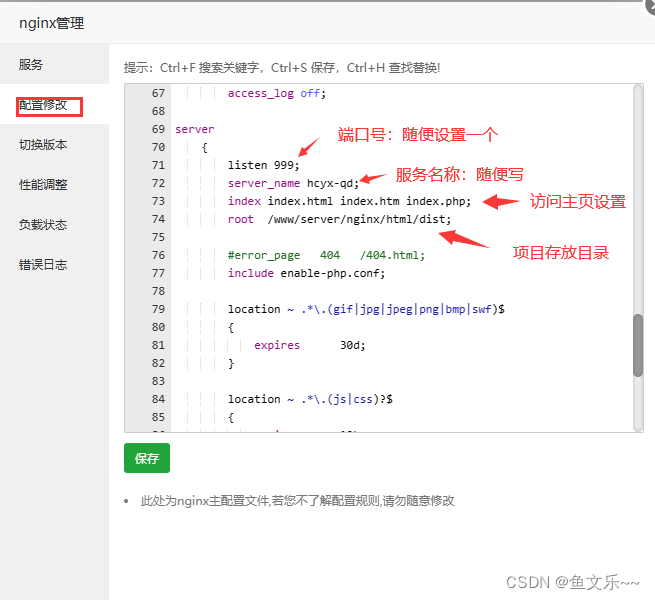Click location line with js|css pattern
655x600 pixels.
tap(310, 399)
